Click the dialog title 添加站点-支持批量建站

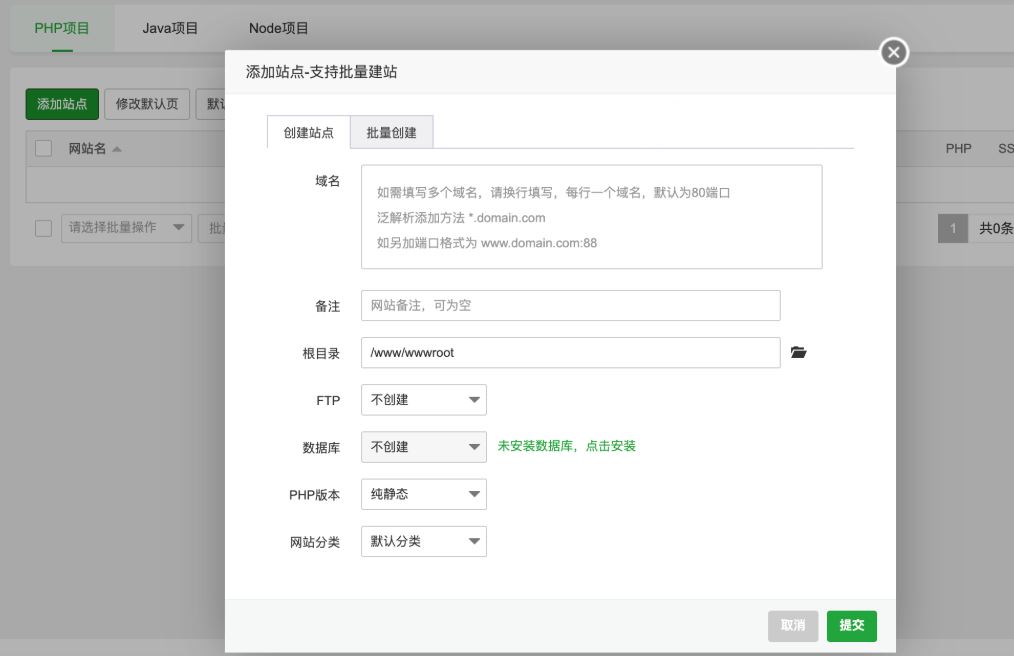(321, 72)
